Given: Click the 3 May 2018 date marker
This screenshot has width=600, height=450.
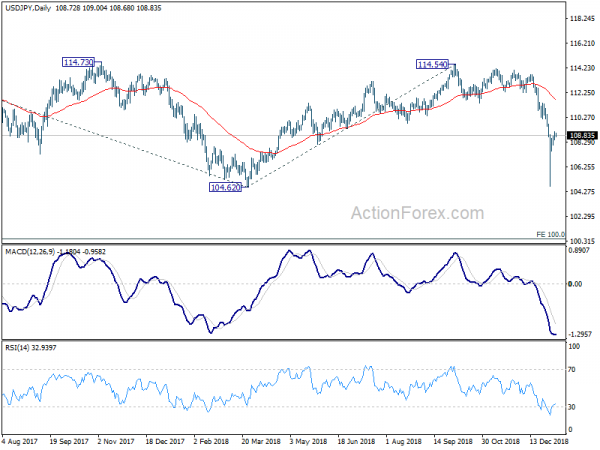Looking at the screenshot, I should [308, 441].
